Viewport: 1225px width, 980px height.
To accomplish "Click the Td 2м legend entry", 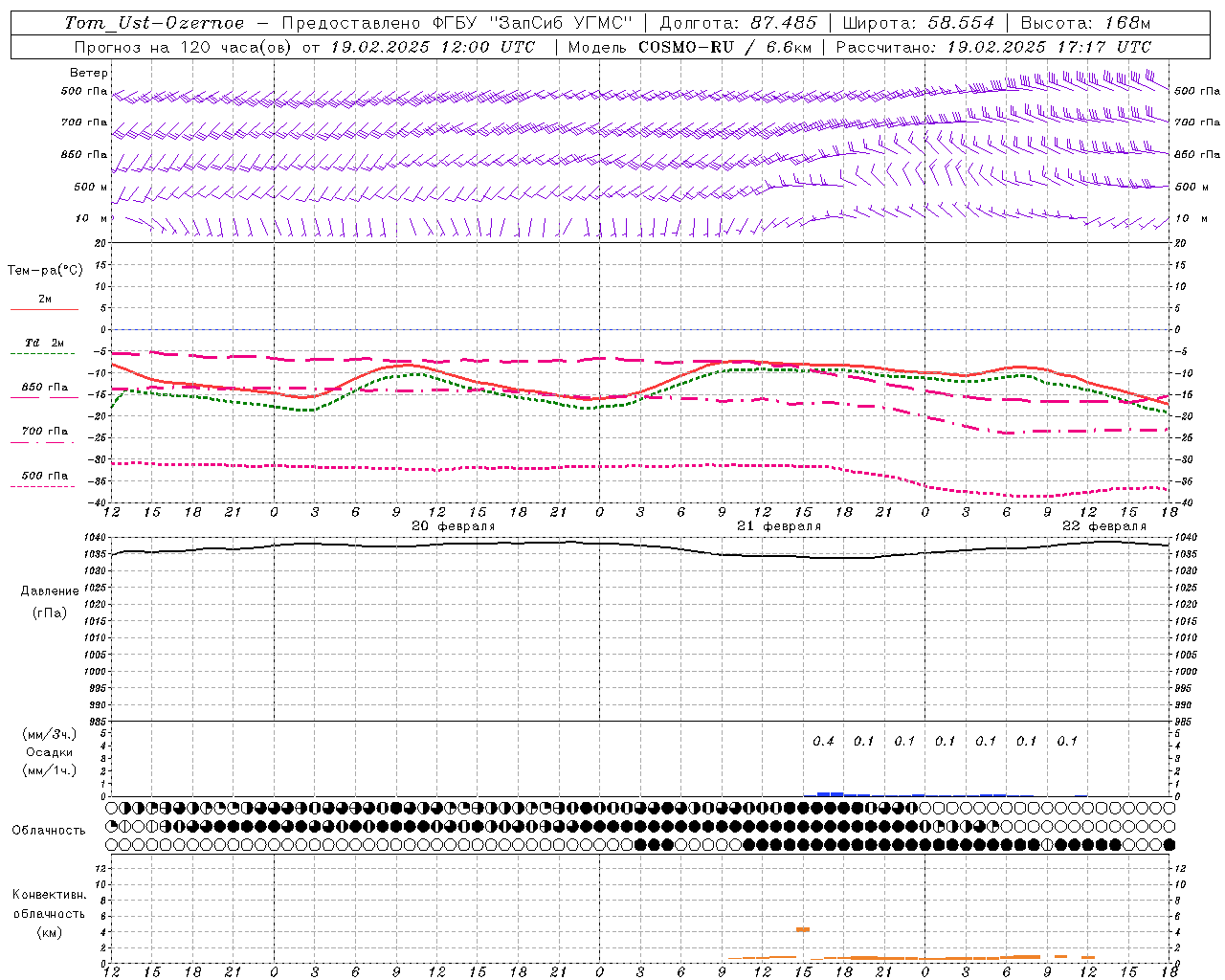I will coord(44,343).
